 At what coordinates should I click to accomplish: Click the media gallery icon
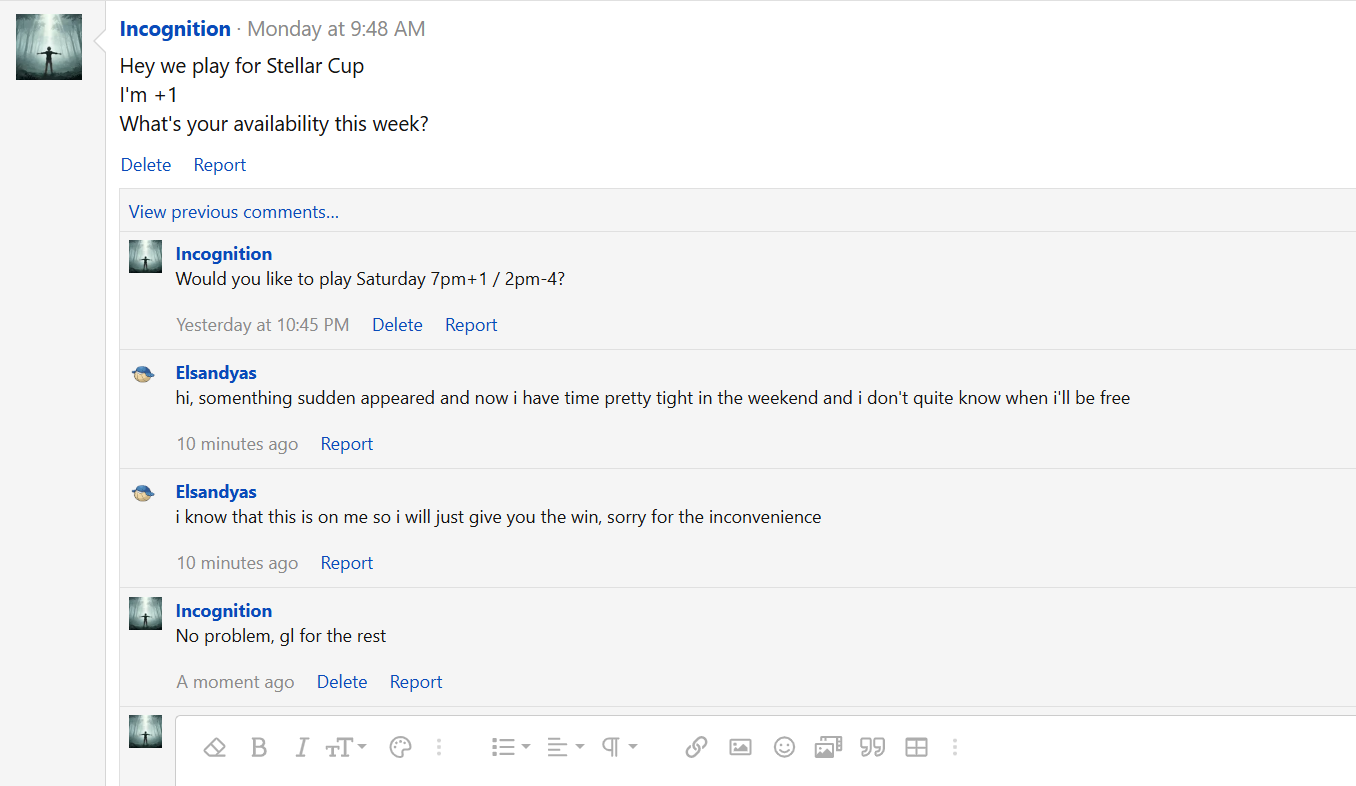(828, 747)
